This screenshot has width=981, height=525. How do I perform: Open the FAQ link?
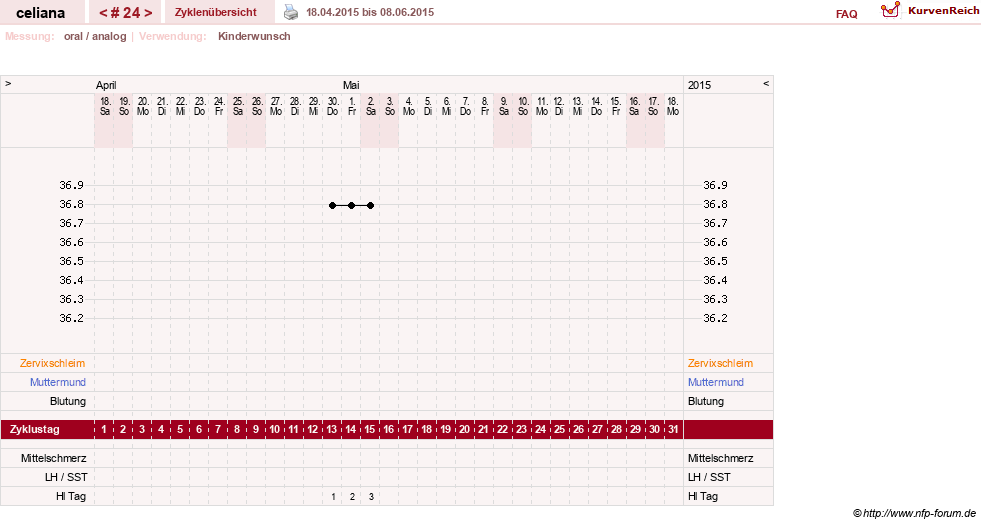[846, 14]
